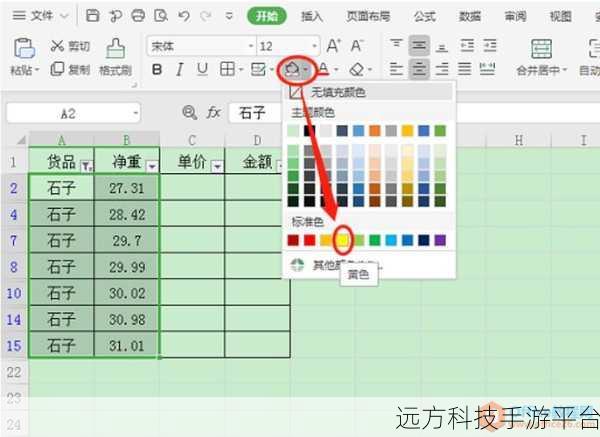Click the fx insert function icon
Viewport: 600px width, 437px height.
(x=214, y=113)
